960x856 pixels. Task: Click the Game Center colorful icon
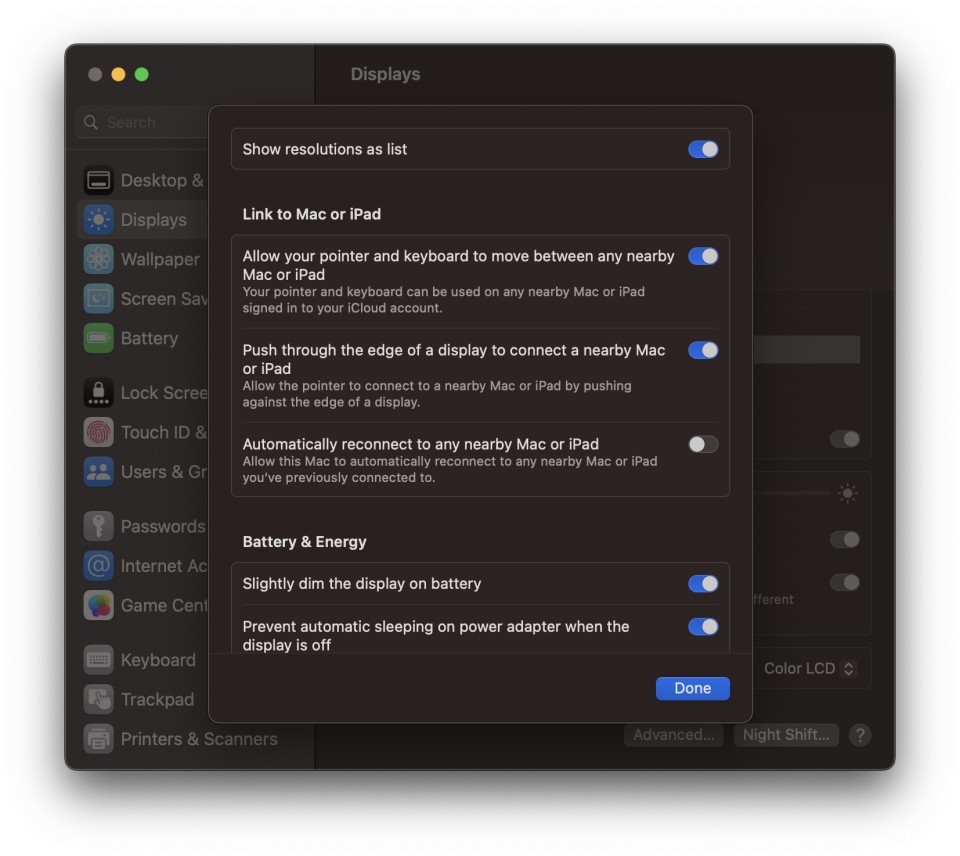pyautogui.click(x=98, y=606)
